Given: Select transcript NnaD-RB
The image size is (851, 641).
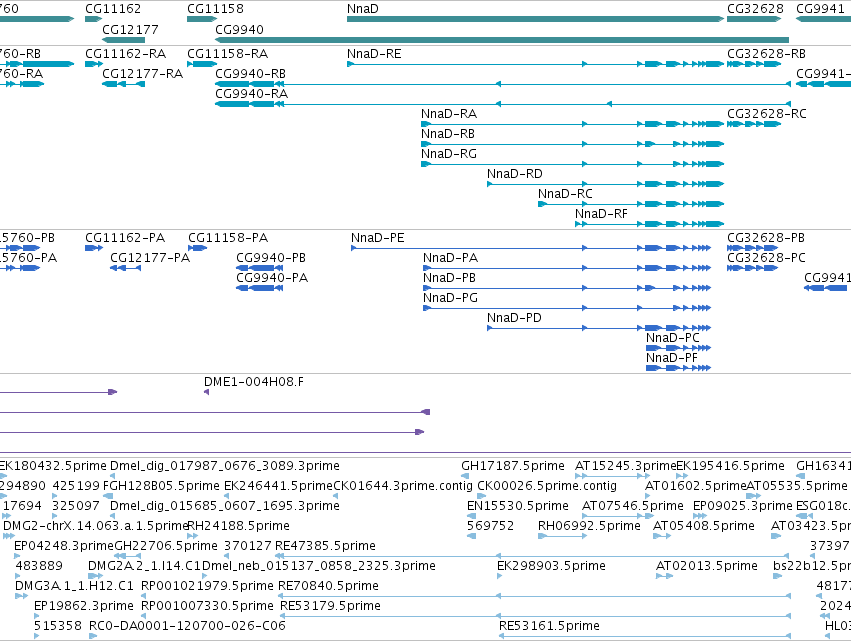Looking at the screenshot, I should (448, 134).
